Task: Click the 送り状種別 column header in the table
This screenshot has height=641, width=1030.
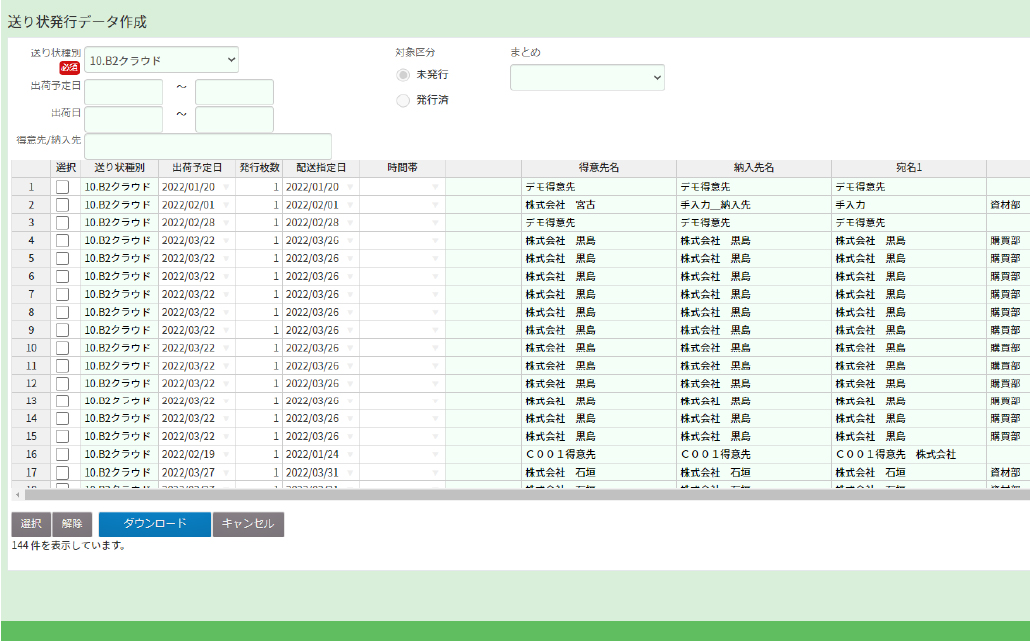Action: coord(120,168)
